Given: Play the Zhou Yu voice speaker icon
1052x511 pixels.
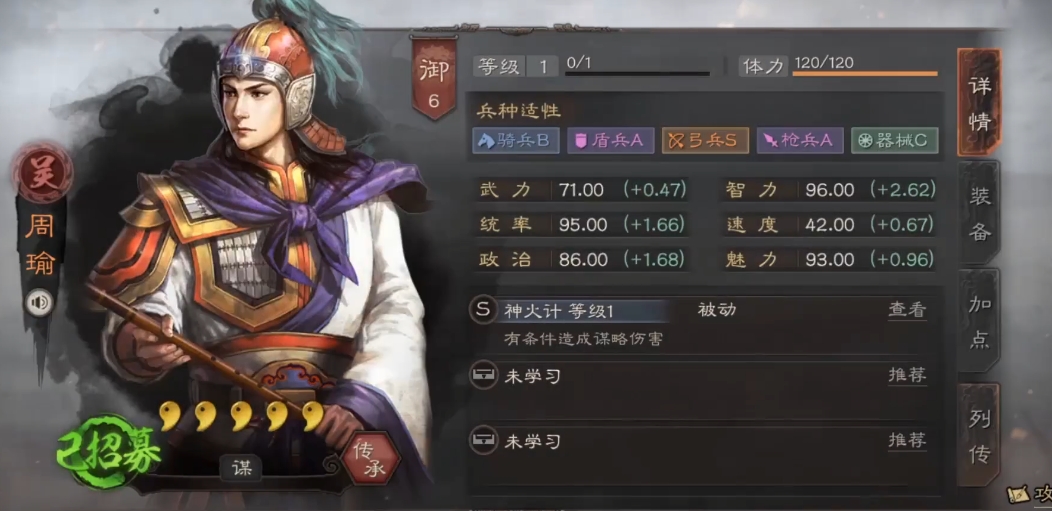Looking at the screenshot, I should pos(40,303).
